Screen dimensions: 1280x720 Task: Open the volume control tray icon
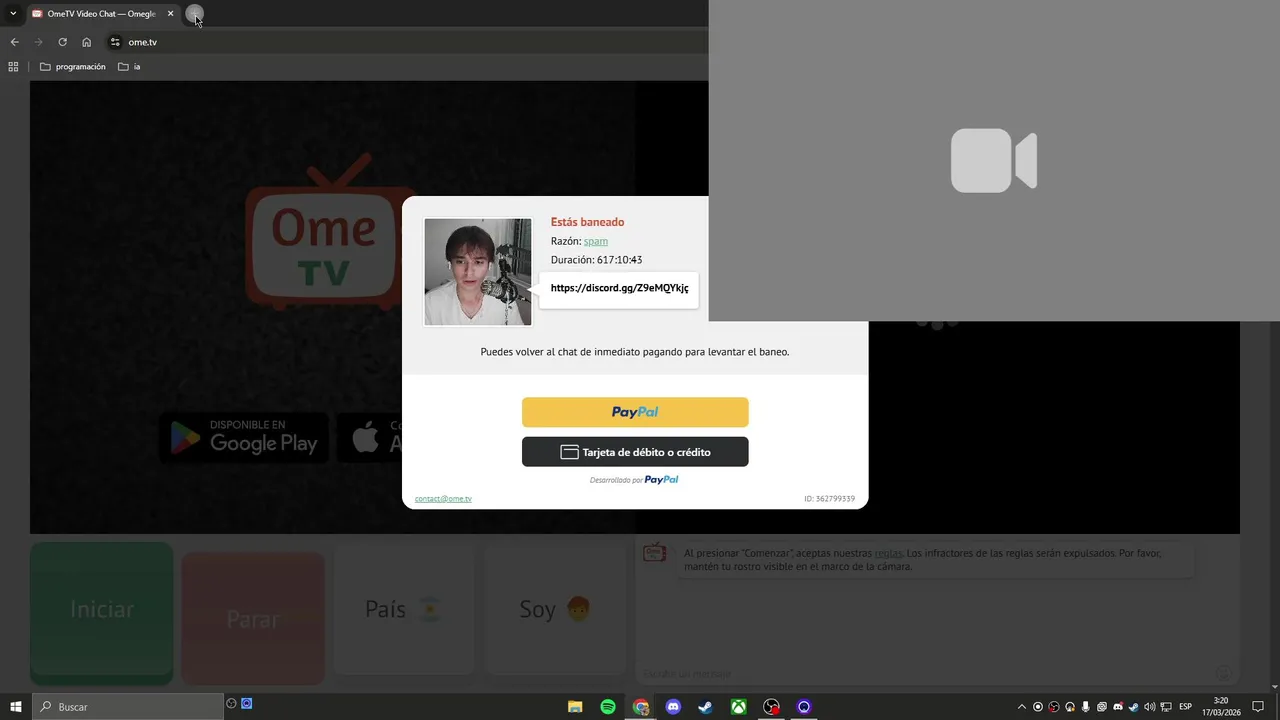[1150, 707]
